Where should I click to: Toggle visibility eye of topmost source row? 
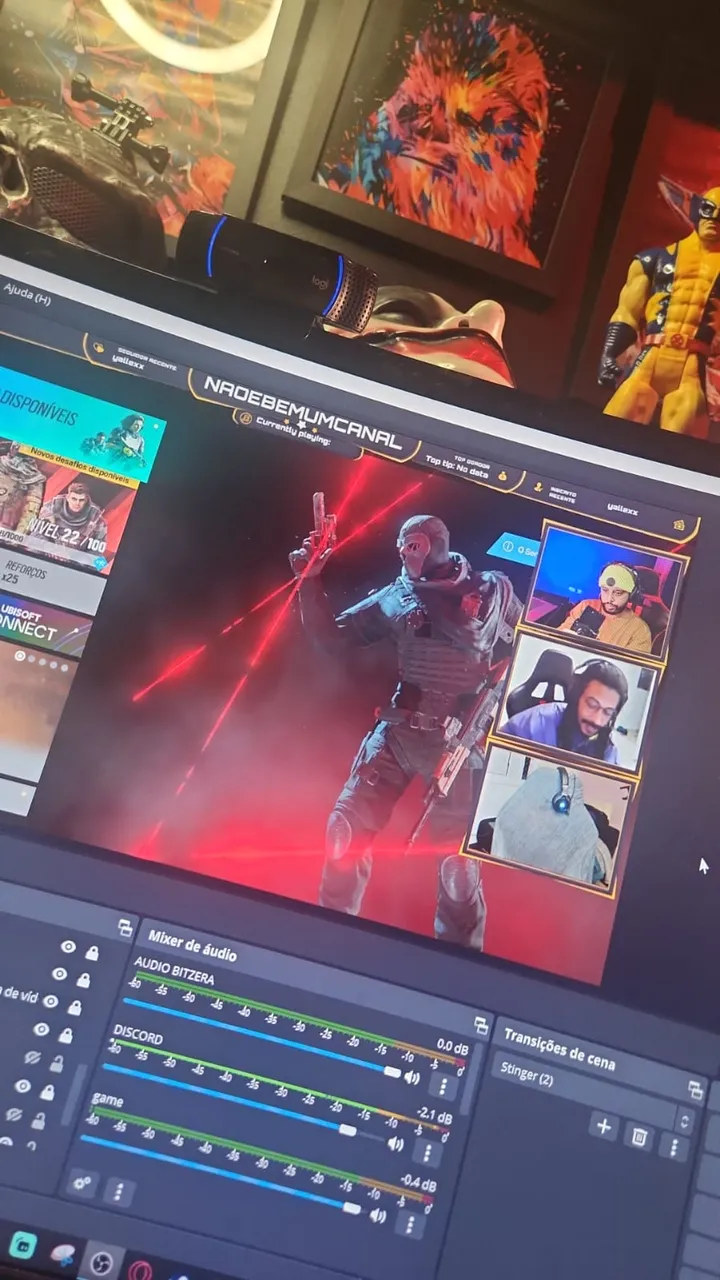click(x=68, y=946)
